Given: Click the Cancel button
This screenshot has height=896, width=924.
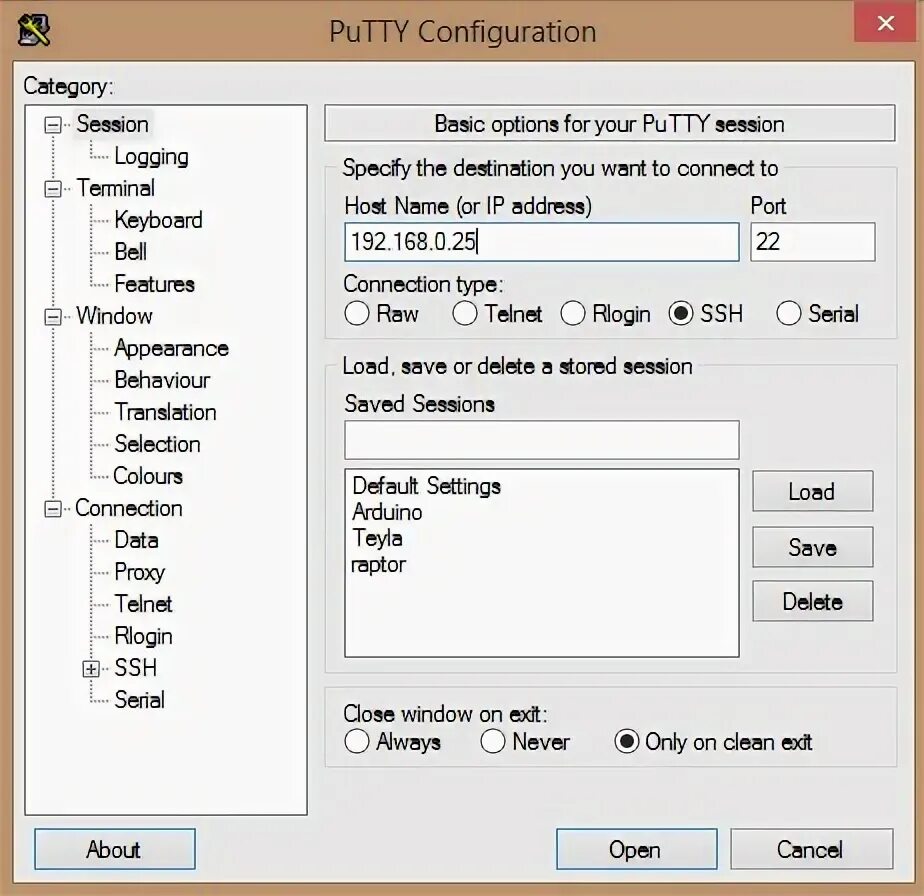Looking at the screenshot, I should tap(811, 849).
